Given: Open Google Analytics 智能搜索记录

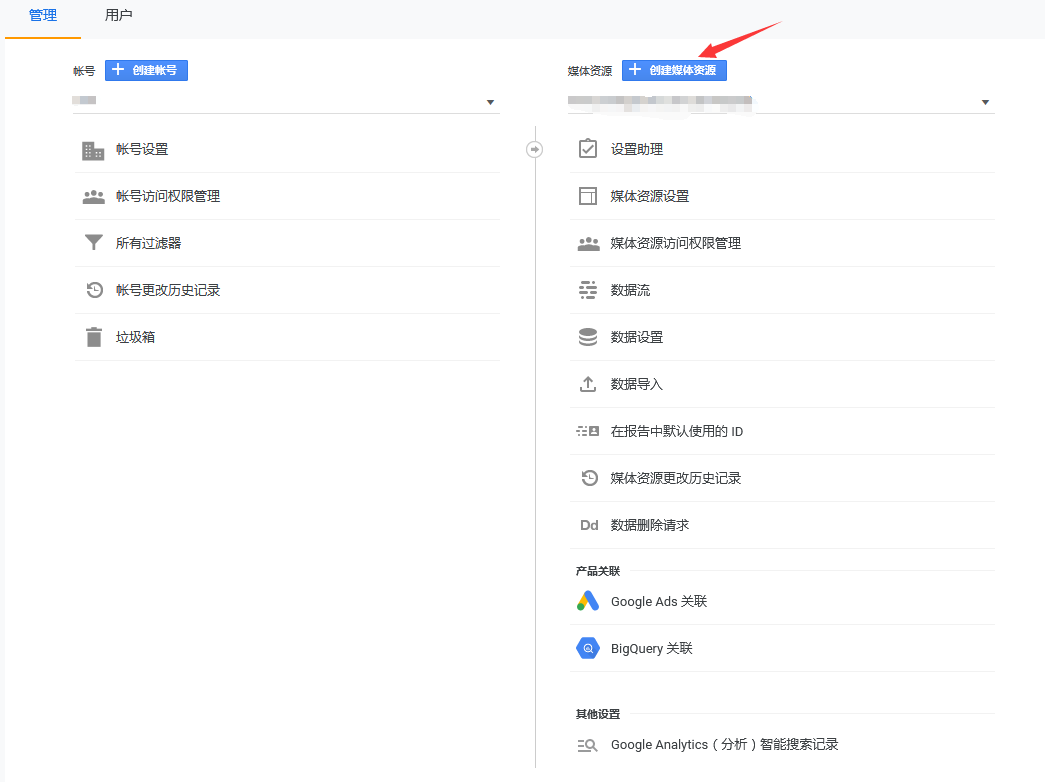Looking at the screenshot, I should pyautogui.click(x=724, y=745).
